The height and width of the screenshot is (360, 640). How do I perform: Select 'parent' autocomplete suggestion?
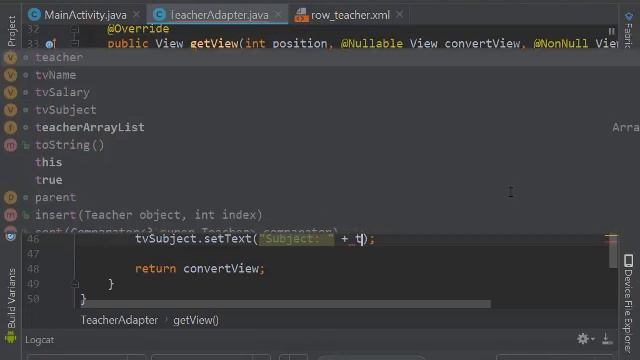(x=320, y=198)
